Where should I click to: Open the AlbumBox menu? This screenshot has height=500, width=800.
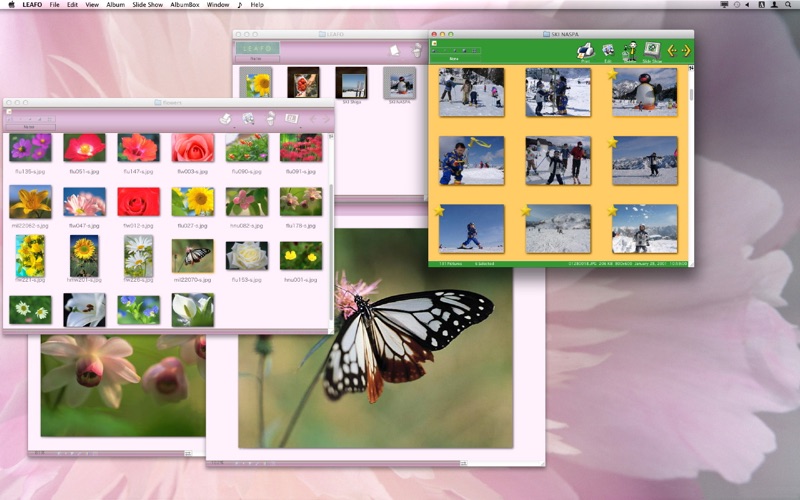click(185, 5)
